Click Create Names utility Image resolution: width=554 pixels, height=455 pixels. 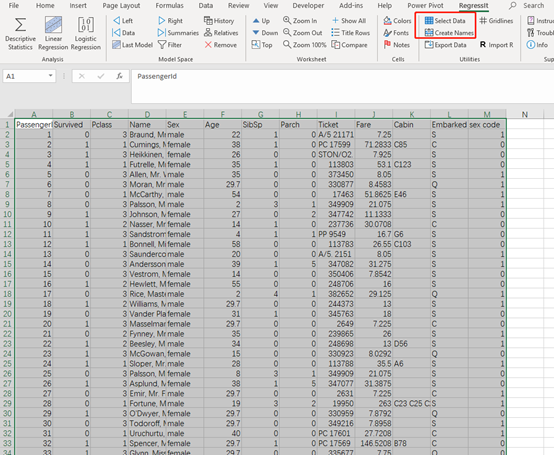click(449, 33)
